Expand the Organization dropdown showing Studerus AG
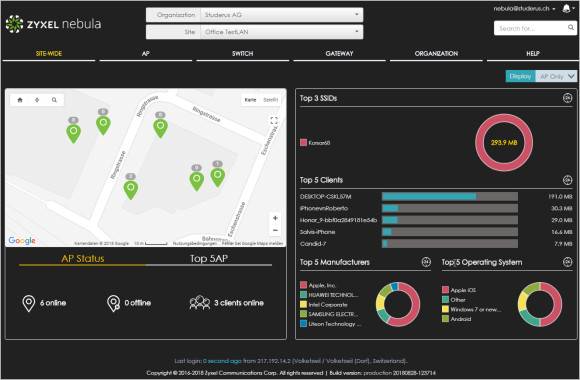 point(281,15)
